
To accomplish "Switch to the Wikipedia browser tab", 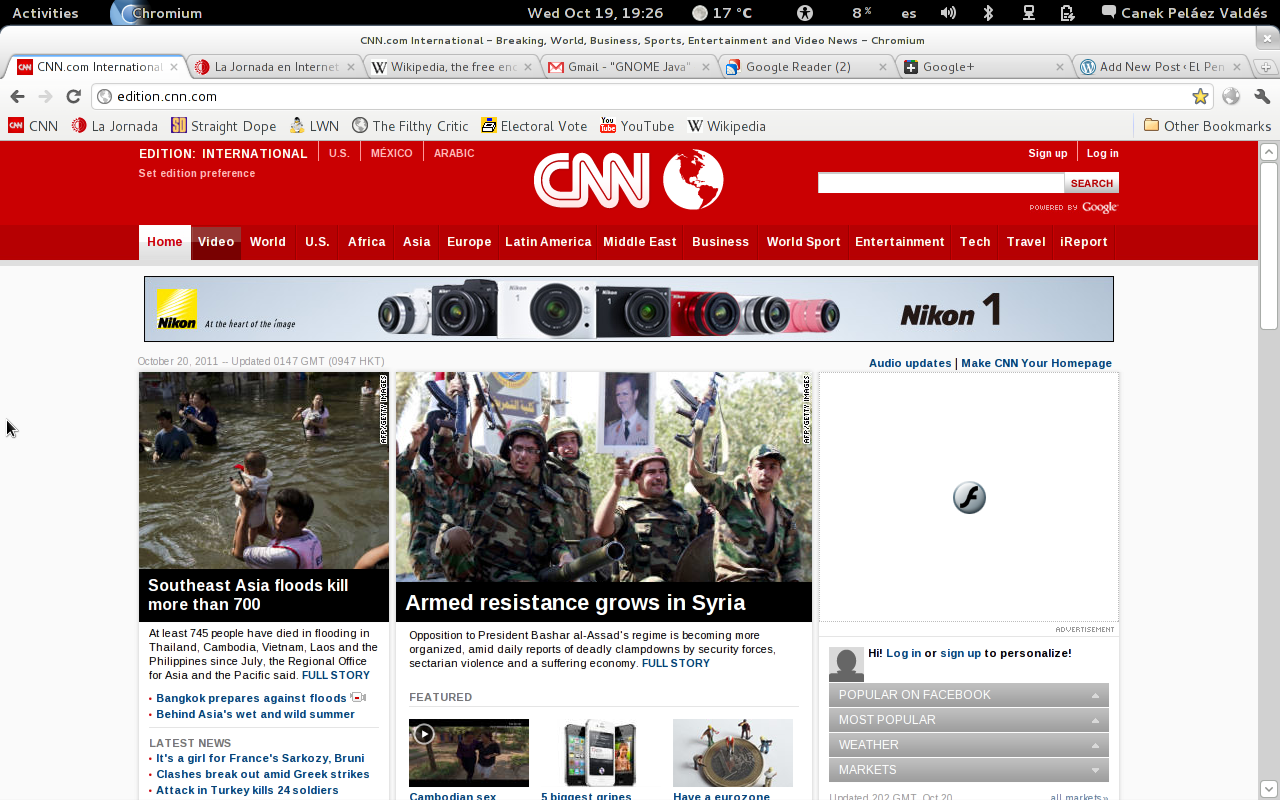I will pos(453,67).
